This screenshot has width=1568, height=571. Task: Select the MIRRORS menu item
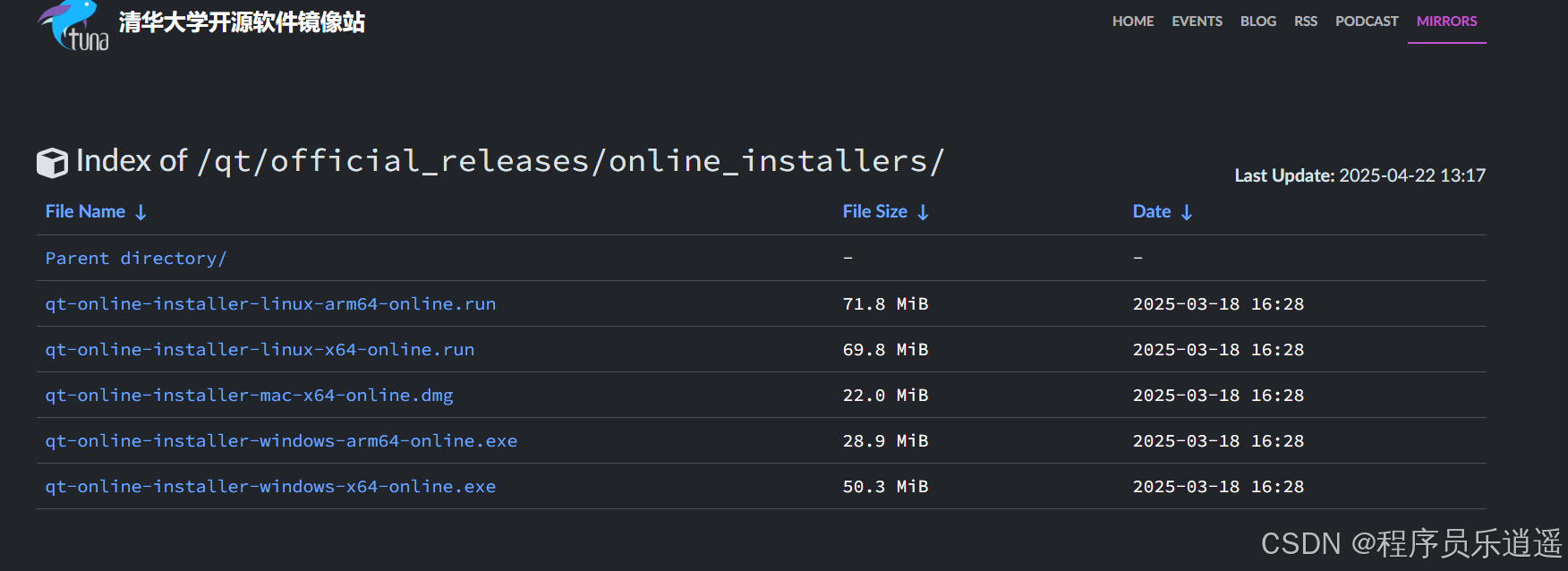1446,21
